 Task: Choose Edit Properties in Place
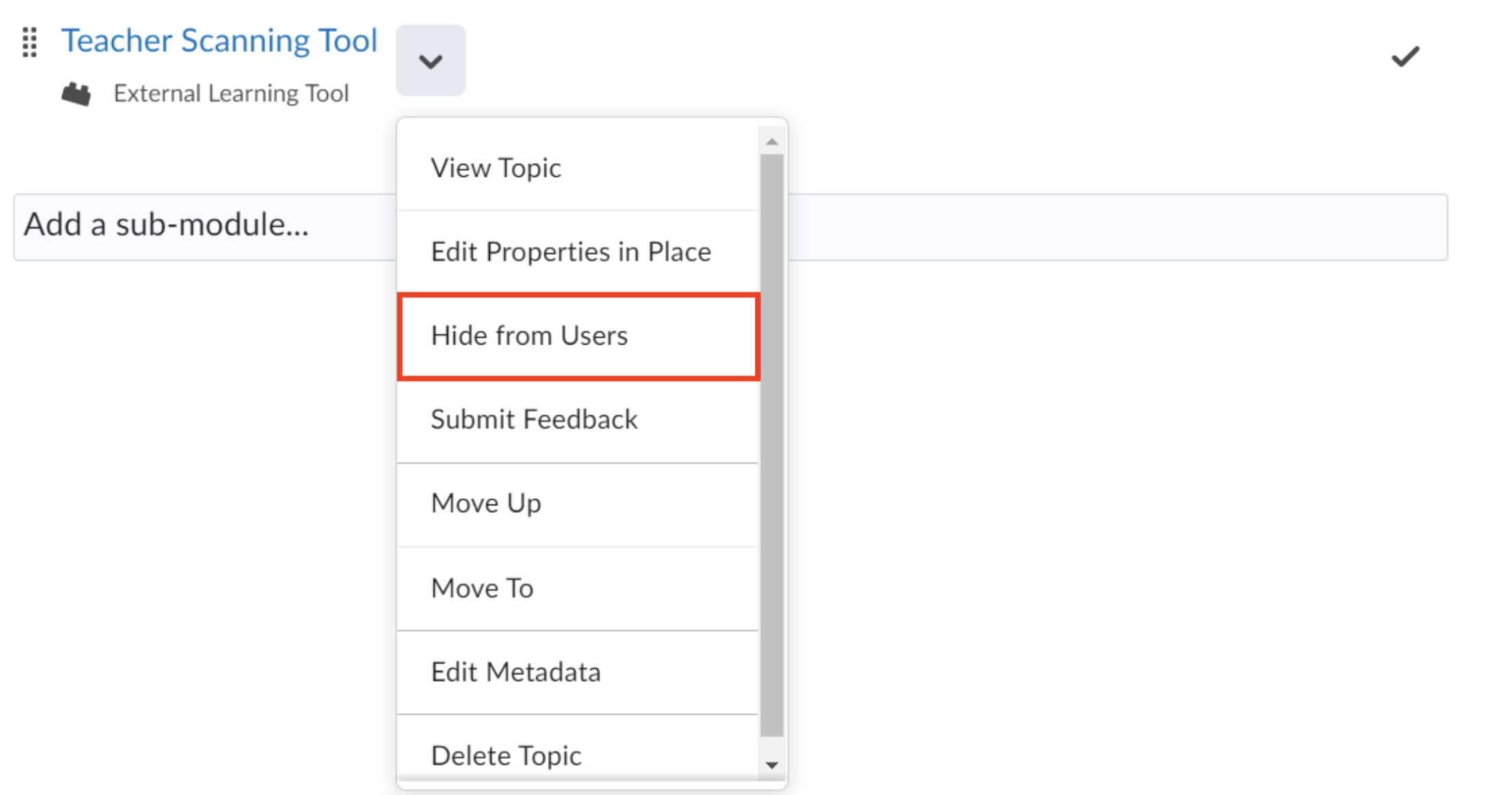tap(571, 252)
